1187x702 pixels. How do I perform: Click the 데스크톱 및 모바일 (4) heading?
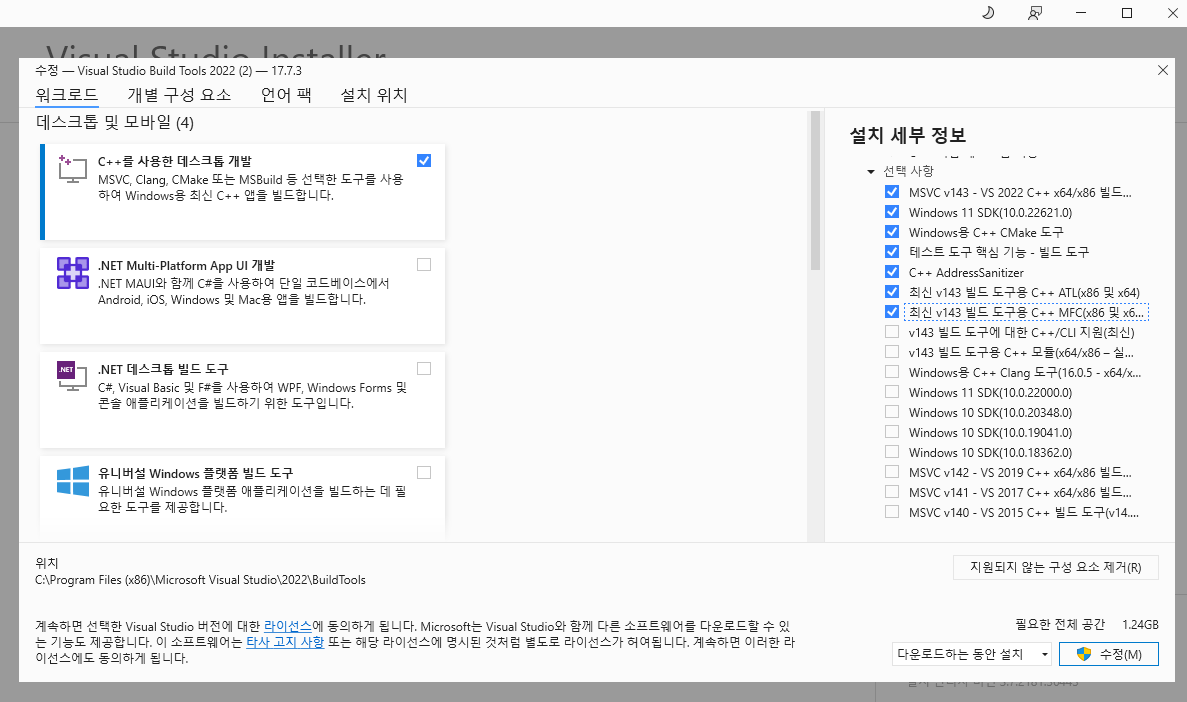coord(115,123)
